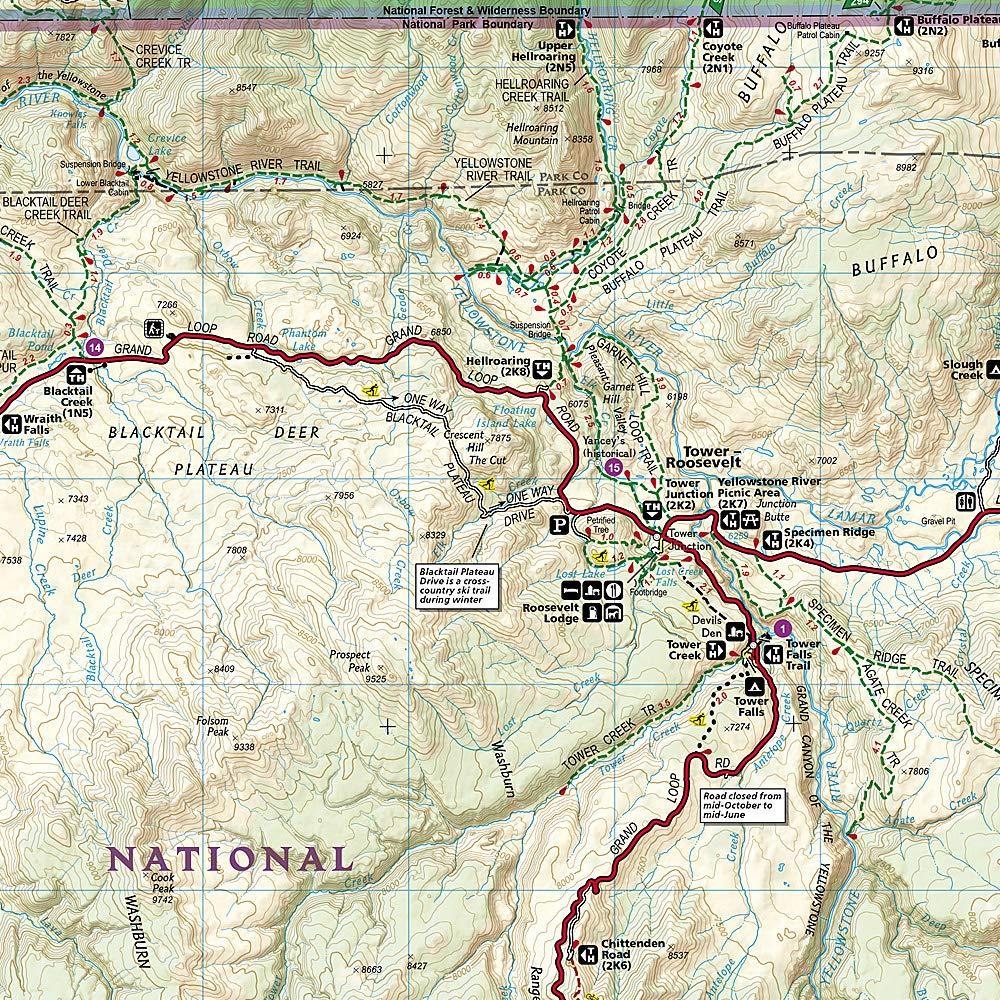Click the 'Hellroaring Patrol Cabin' label
The height and width of the screenshot is (1000, 1000).
point(580,212)
